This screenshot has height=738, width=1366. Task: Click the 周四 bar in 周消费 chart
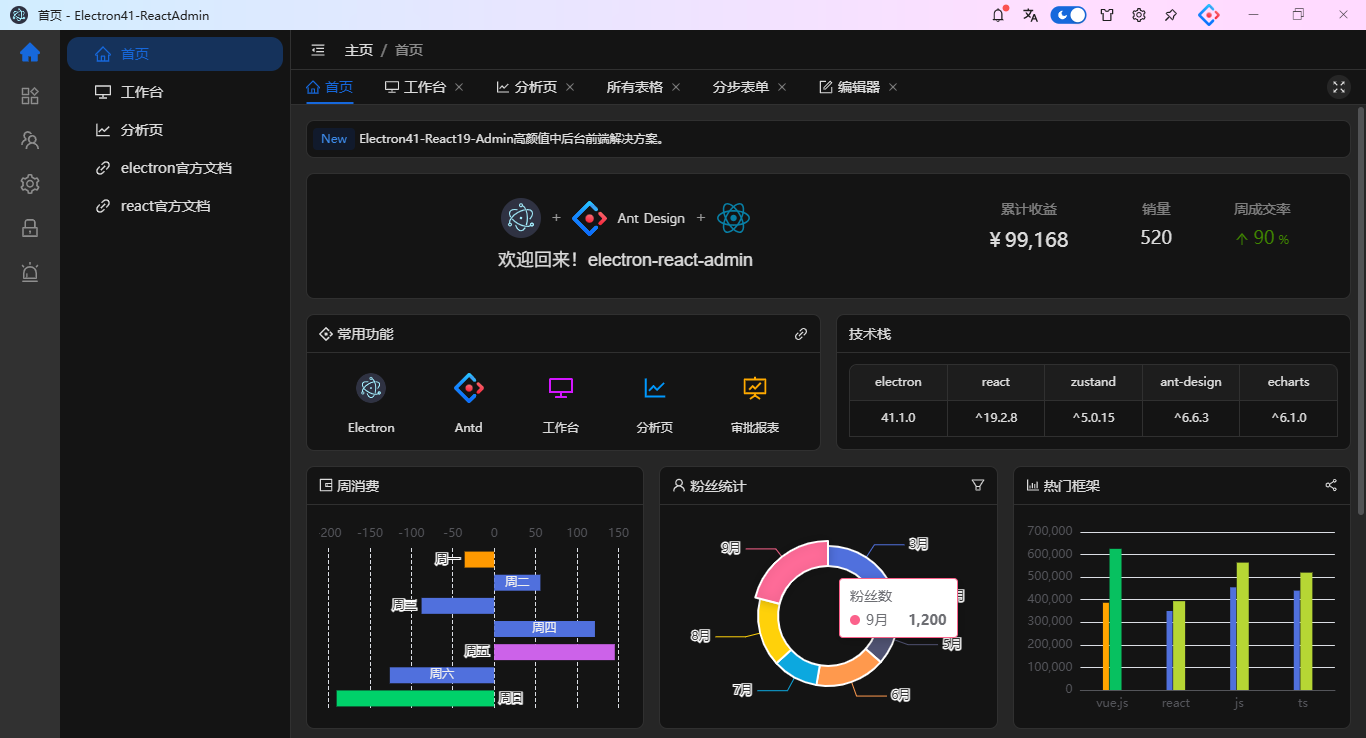pyautogui.click(x=544, y=629)
